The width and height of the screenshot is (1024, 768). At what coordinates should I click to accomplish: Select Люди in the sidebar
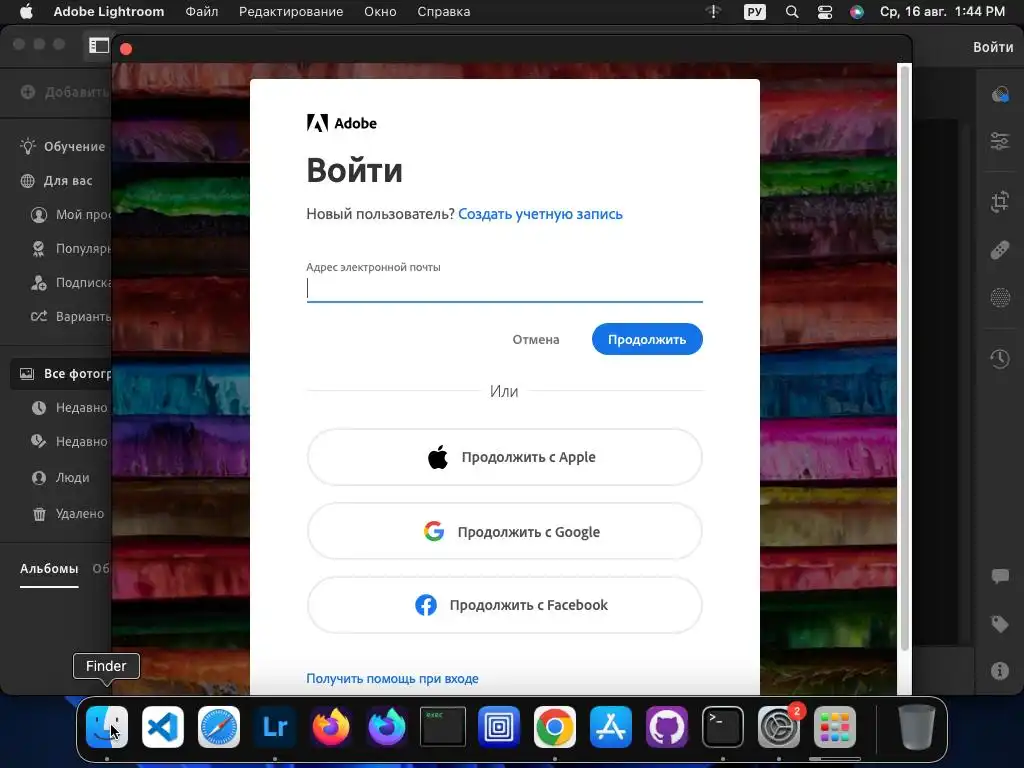tap(60, 477)
